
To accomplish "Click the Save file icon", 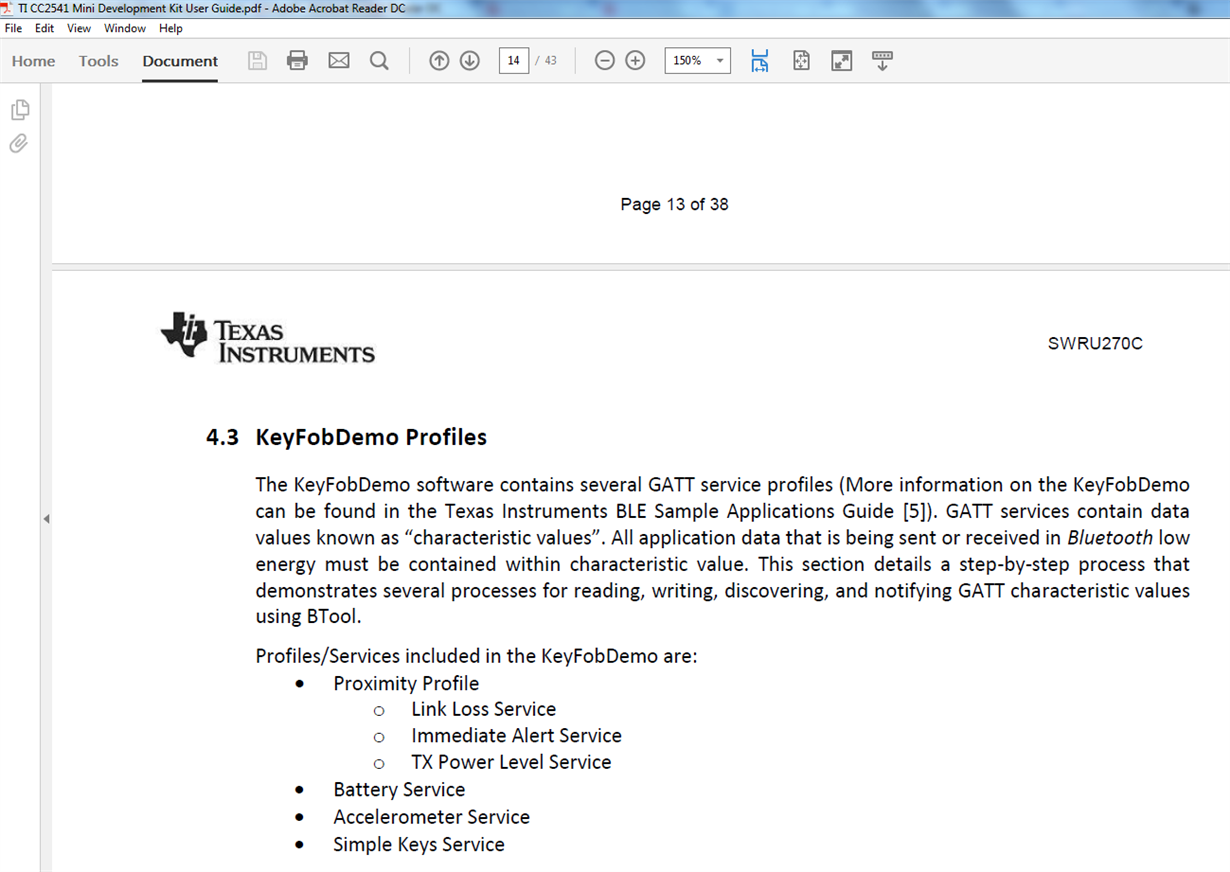I will pyautogui.click(x=257, y=61).
